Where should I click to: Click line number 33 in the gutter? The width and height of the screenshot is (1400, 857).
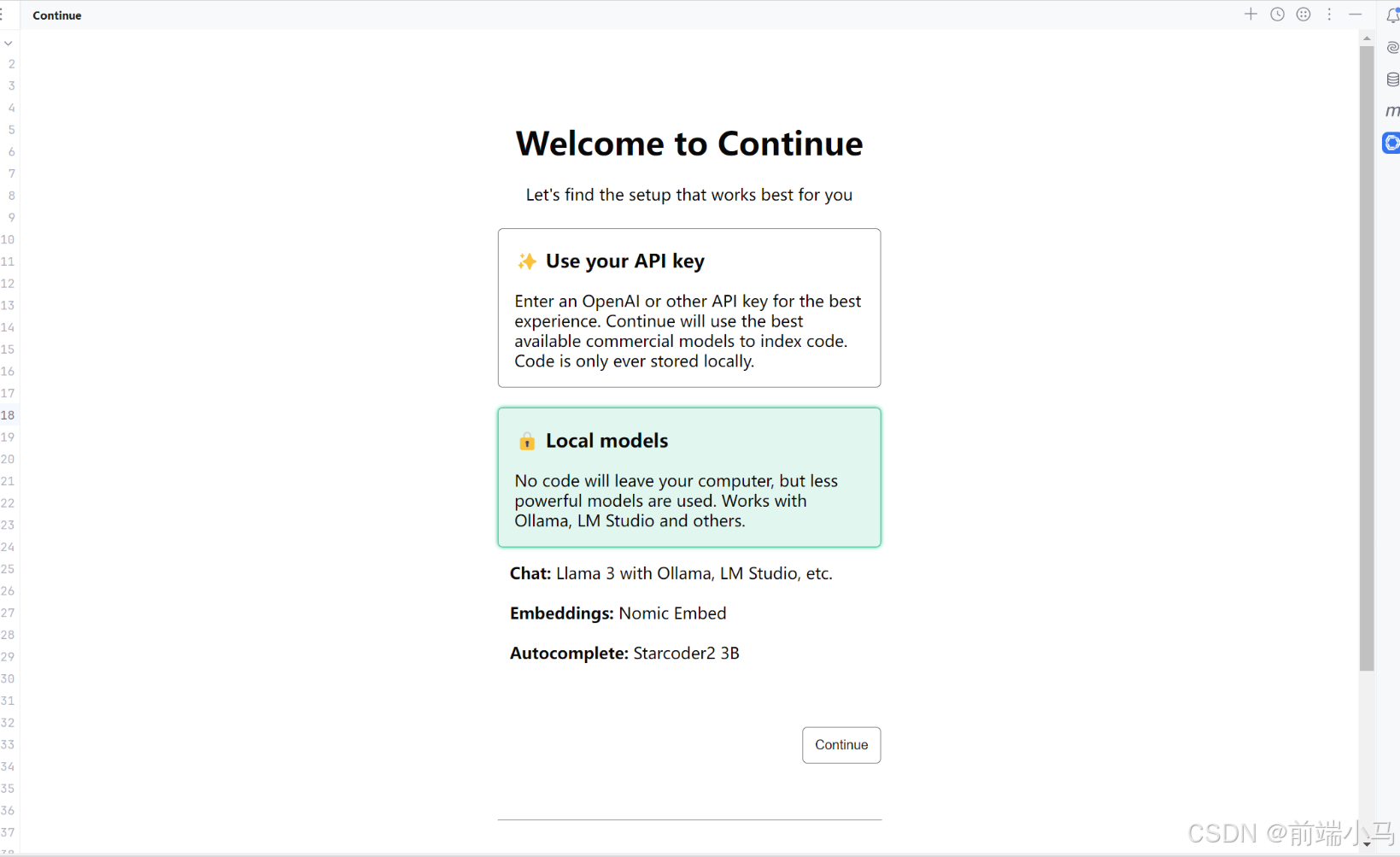(x=8, y=745)
